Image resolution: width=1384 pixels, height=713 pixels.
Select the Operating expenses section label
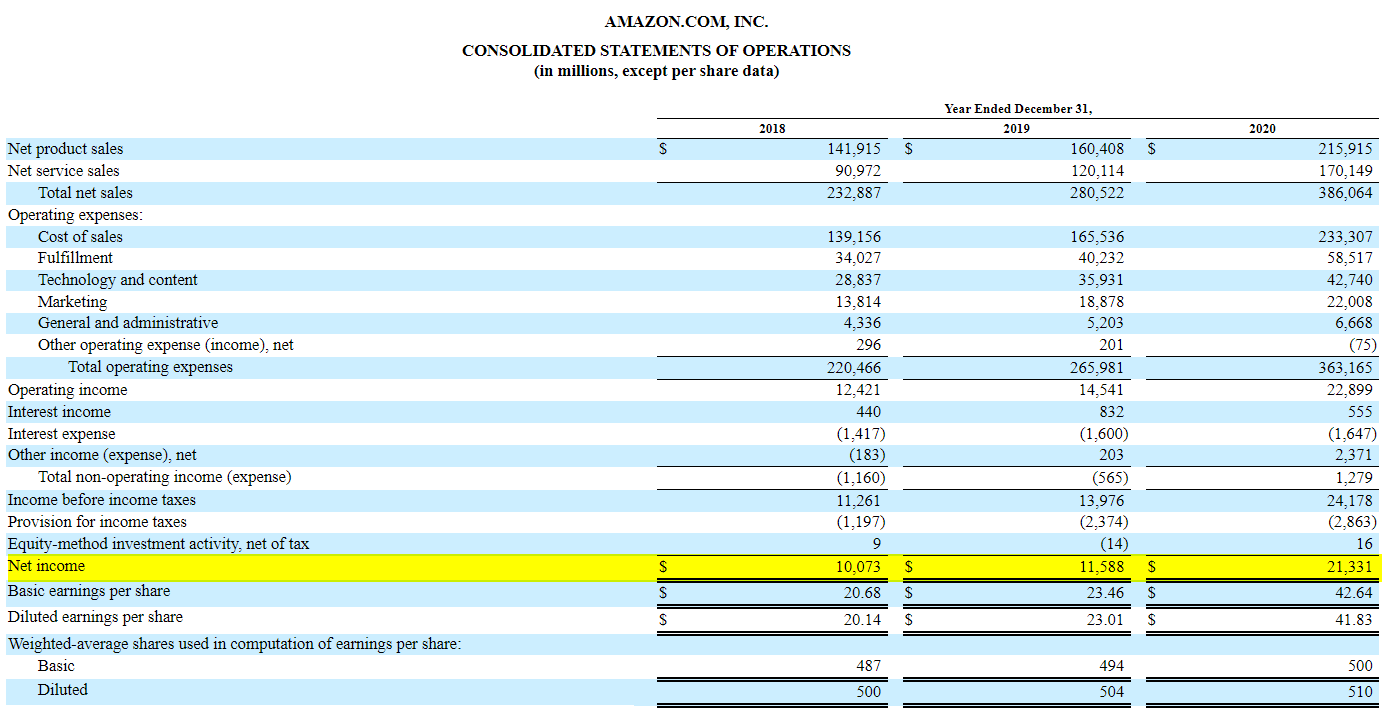tap(77, 214)
